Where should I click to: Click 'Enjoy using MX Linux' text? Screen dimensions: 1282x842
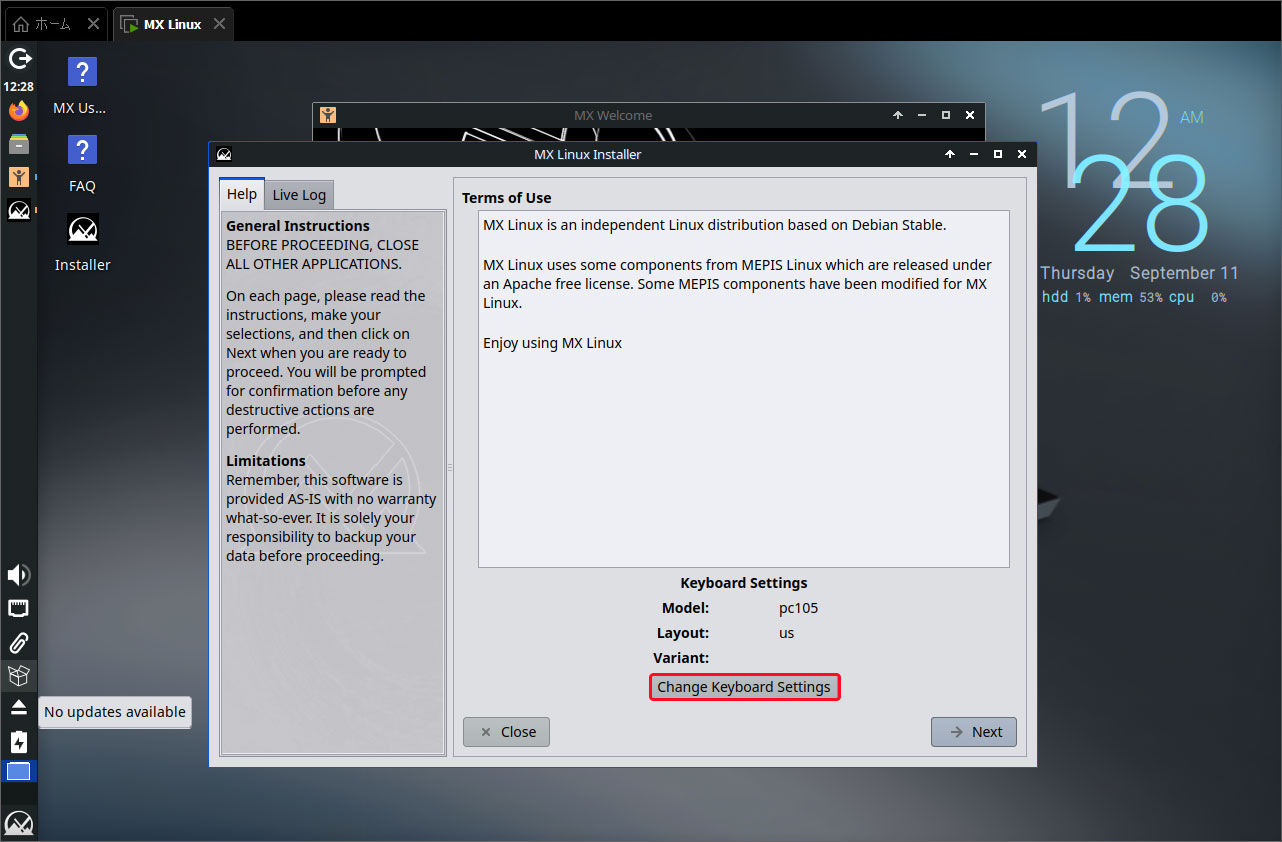tap(552, 343)
